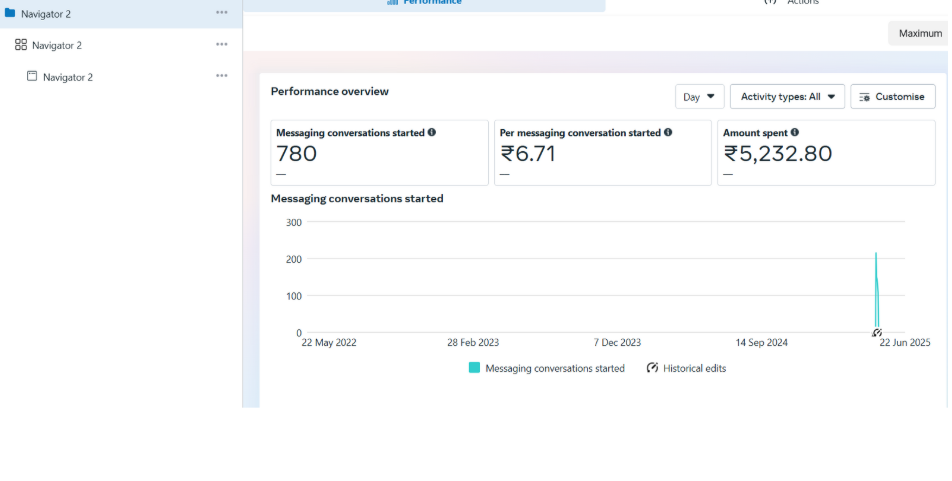Click the Customise button
952x481 pixels.
[x=892, y=97]
